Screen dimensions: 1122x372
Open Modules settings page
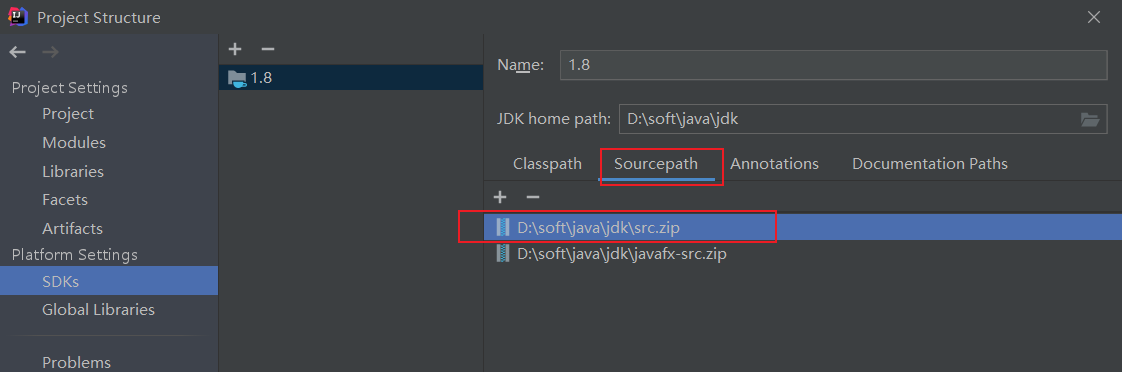(74, 142)
